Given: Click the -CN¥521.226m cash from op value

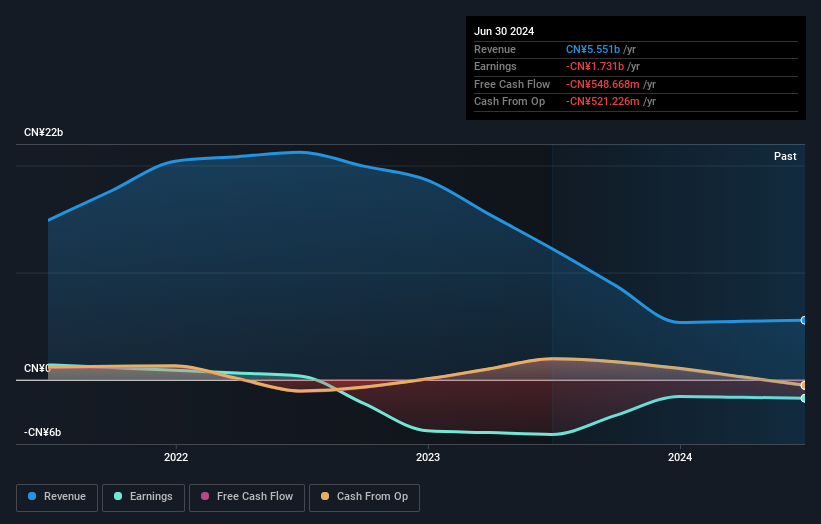Looking at the screenshot, I should click(602, 102).
